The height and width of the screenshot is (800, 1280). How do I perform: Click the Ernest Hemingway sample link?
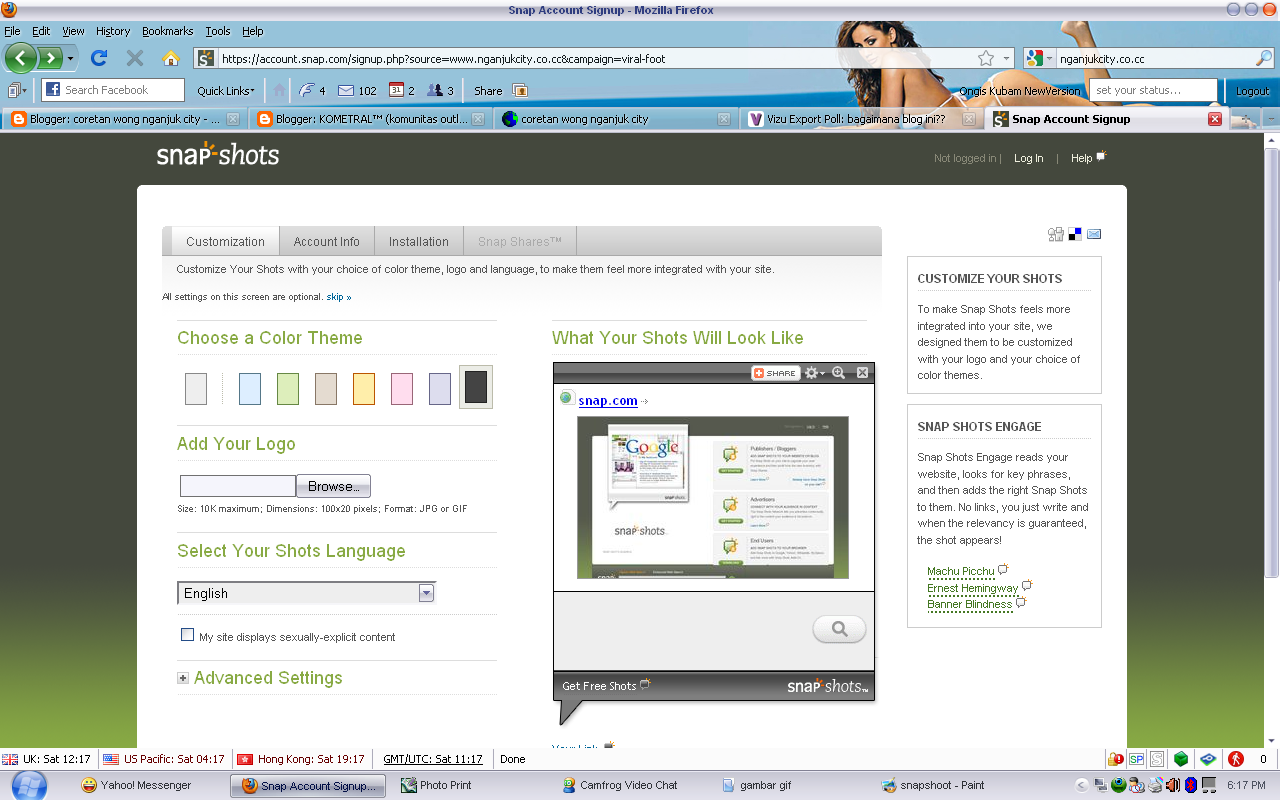(x=972, y=588)
